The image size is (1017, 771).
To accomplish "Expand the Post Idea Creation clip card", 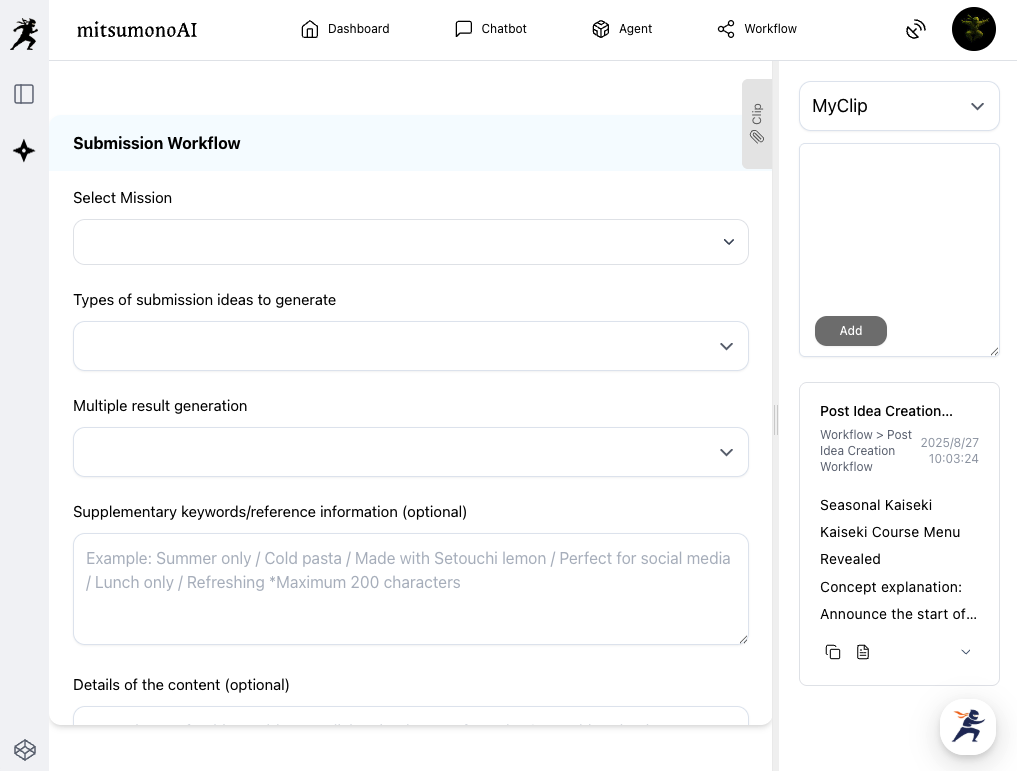I will (965, 652).
